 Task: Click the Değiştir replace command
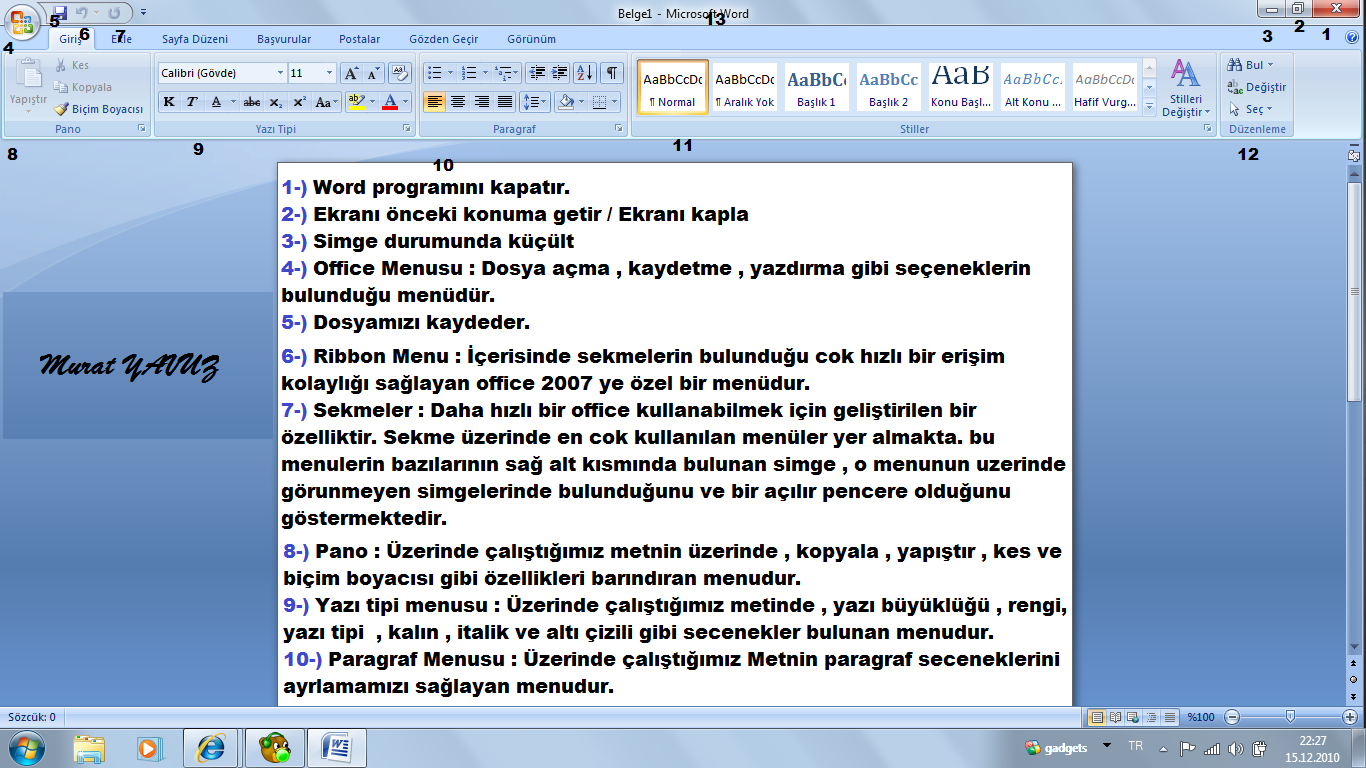click(x=1258, y=87)
